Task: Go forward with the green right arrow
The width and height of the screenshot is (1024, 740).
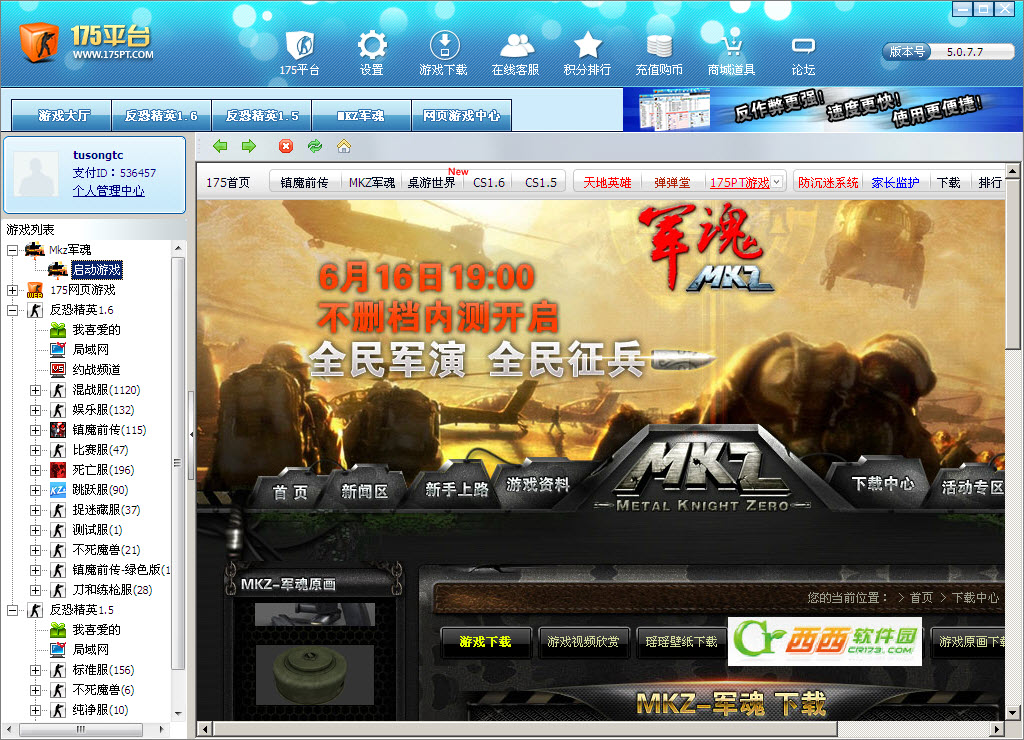Action: click(249, 146)
